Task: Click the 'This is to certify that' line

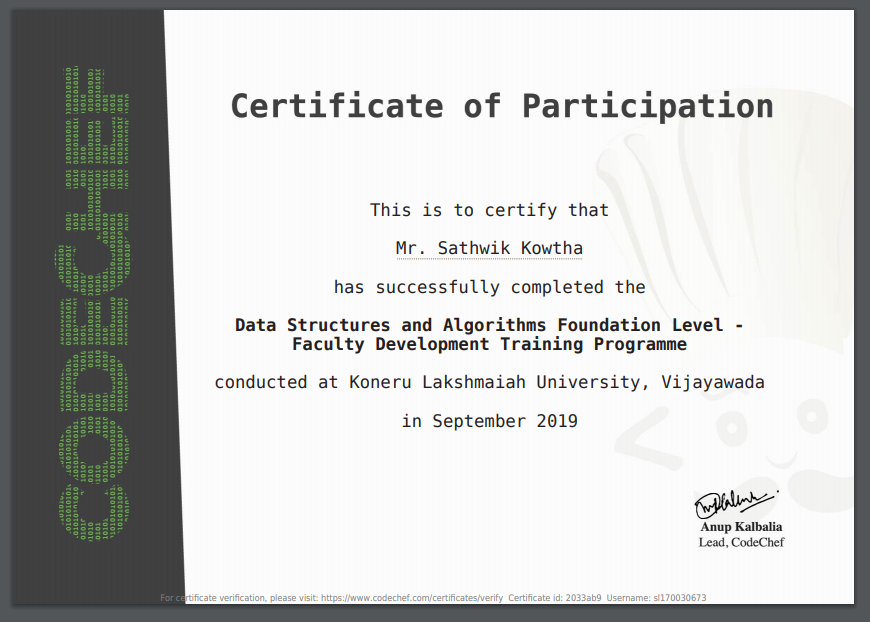Action: pyautogui.click(x=489, y=210)
